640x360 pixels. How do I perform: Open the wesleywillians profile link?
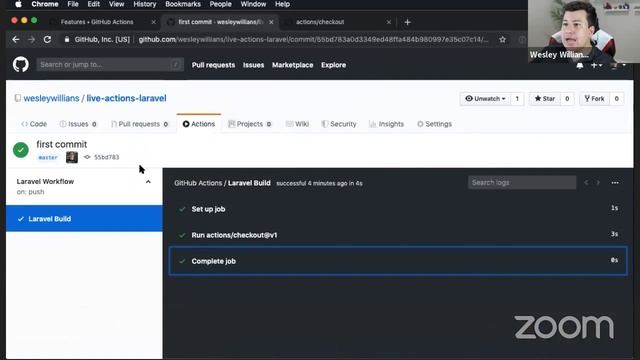51,98
